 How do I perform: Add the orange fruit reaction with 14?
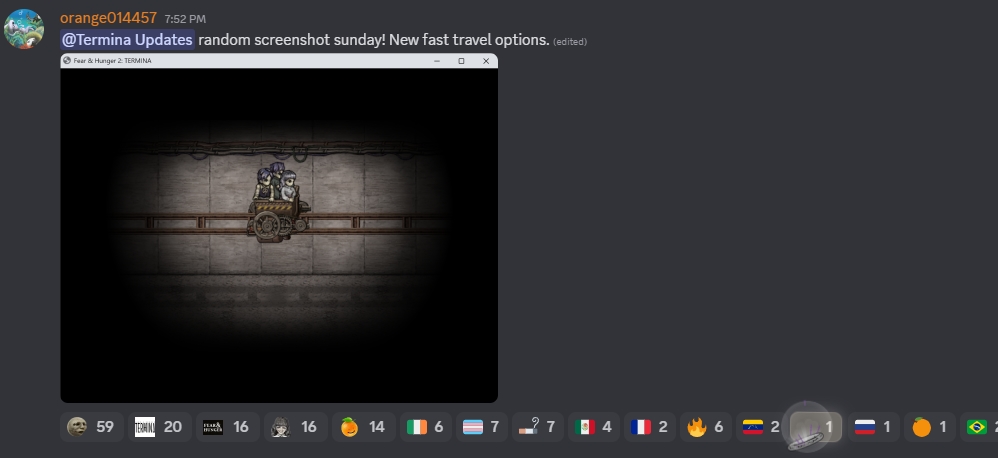[x=363, y=427]
